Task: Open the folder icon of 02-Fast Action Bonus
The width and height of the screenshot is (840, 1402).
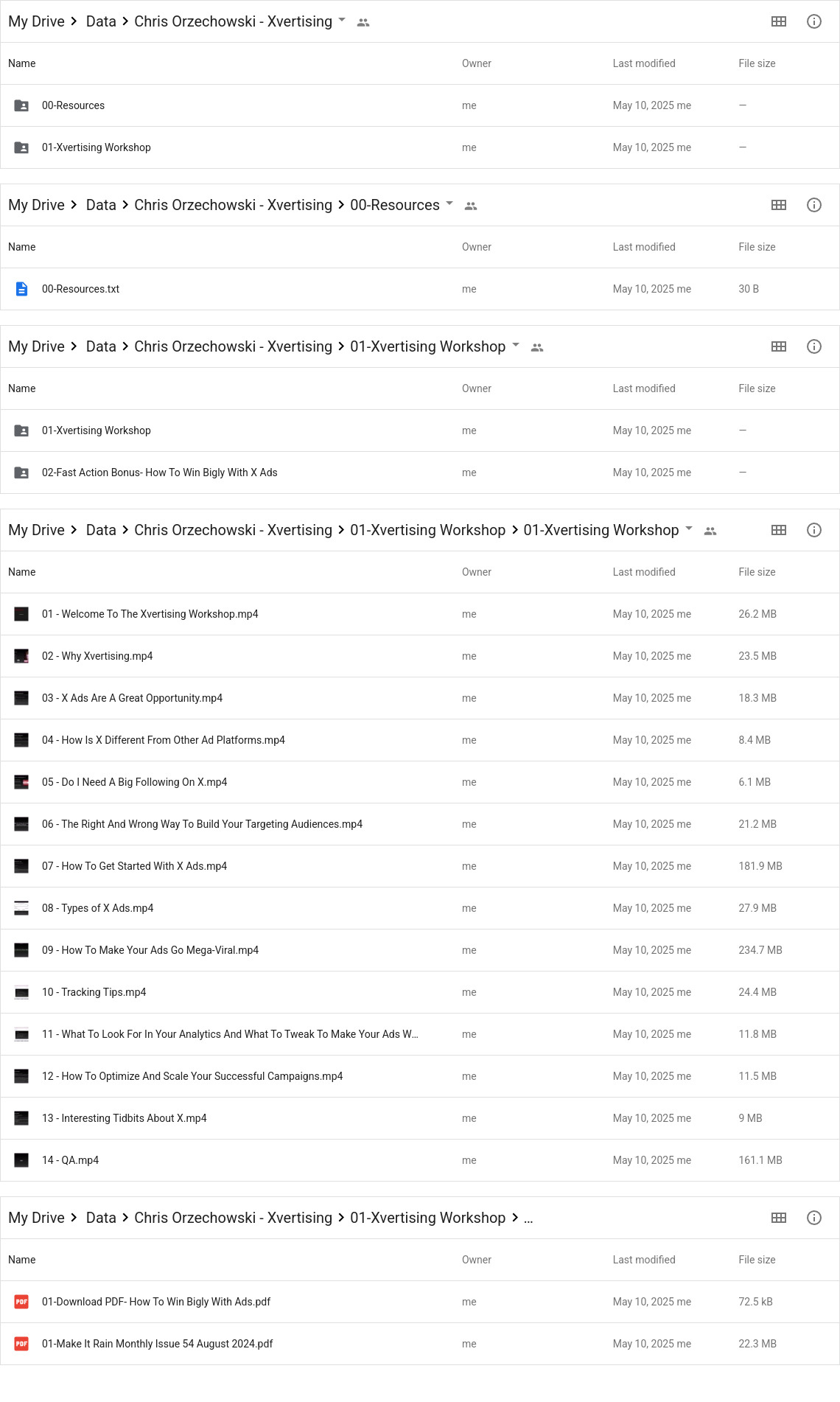Action: (22, 472)
